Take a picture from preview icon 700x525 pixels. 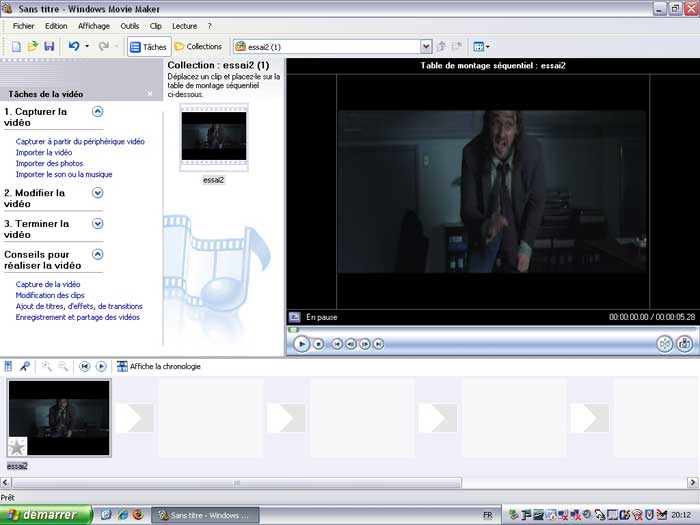685,344
